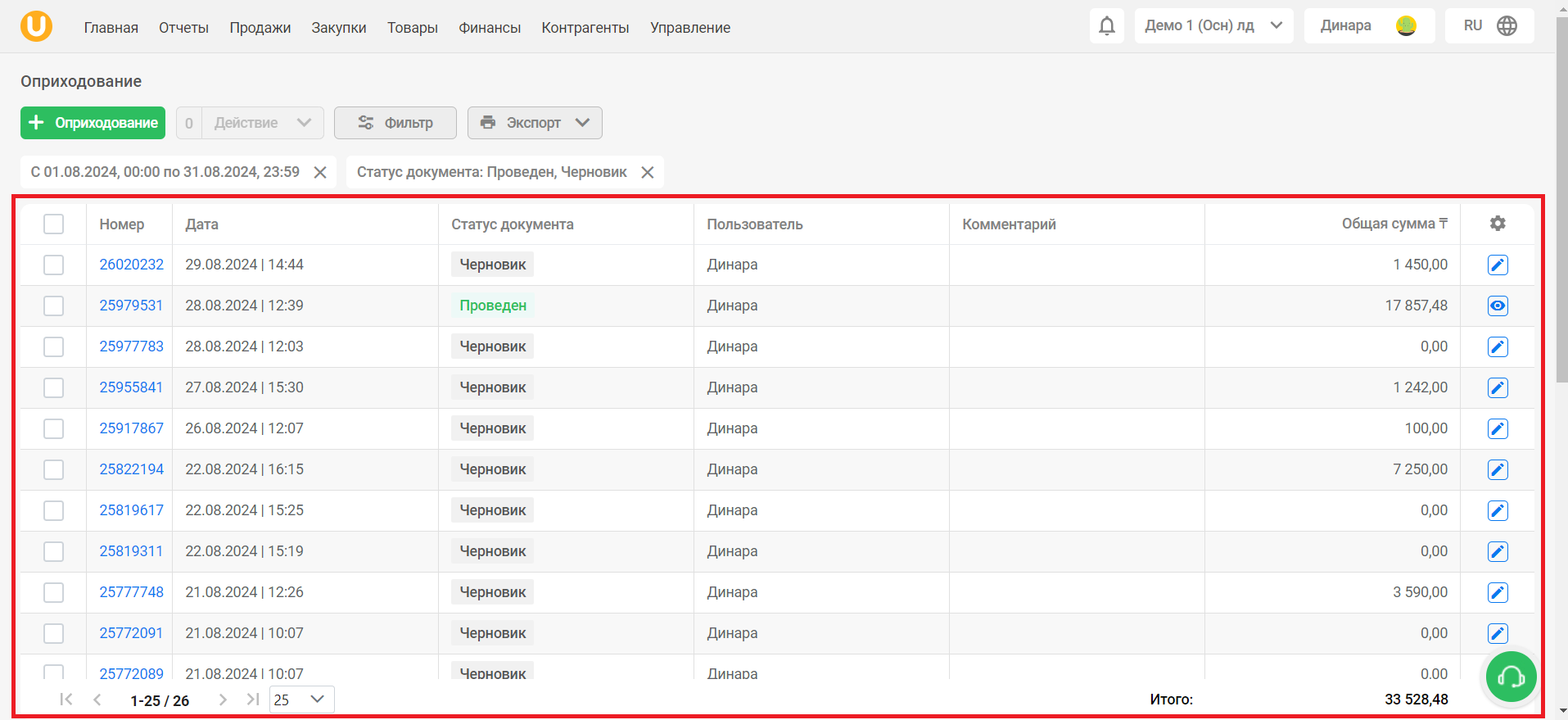Click the table settings gear icon
This screenshot has height=720, width=1568.
[1498, 224]
